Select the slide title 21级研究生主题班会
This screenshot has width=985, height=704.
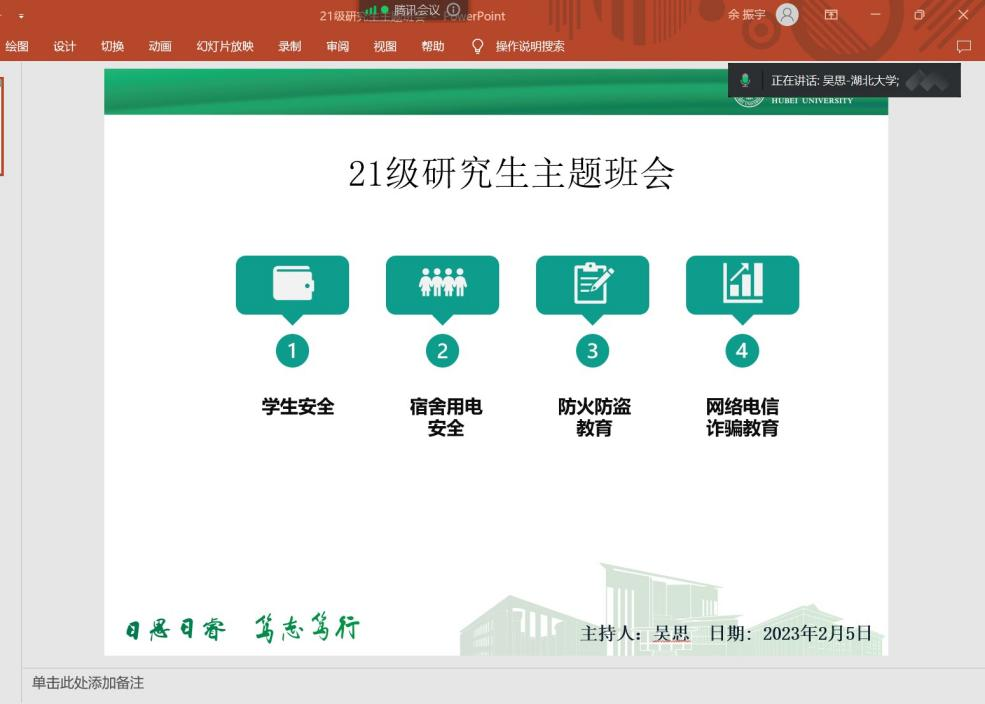point(511,174)
